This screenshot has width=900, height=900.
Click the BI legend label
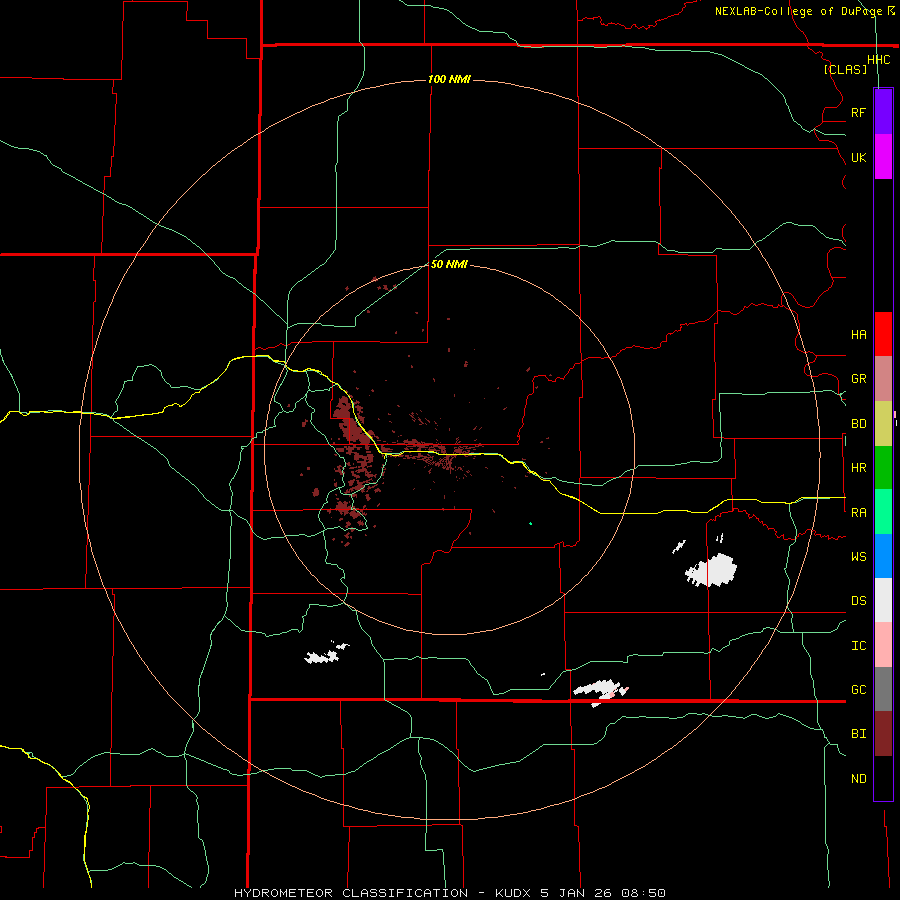coord(858,734)
